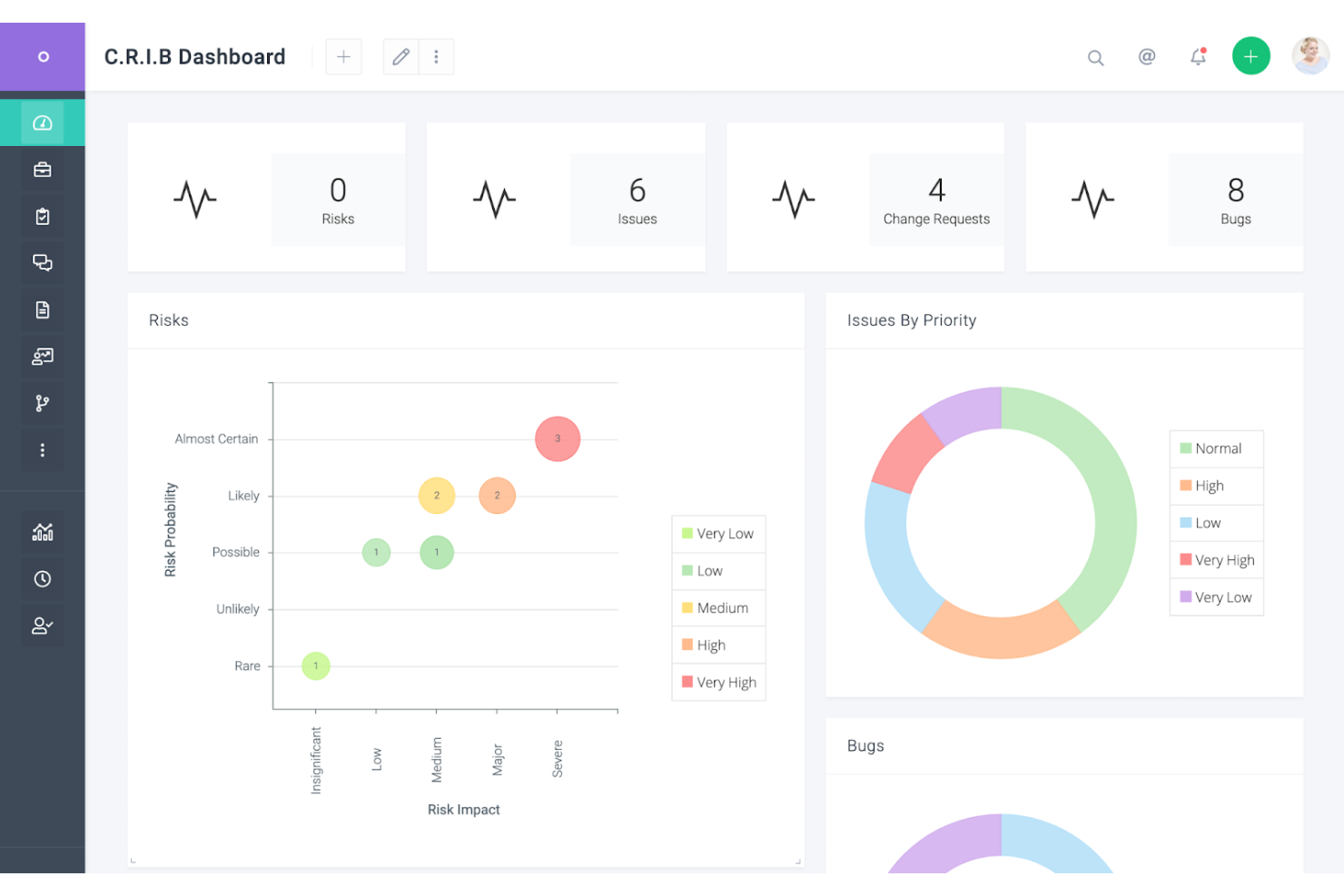Open the briefcase projects icon in sidebar

(x=43, y=170)
